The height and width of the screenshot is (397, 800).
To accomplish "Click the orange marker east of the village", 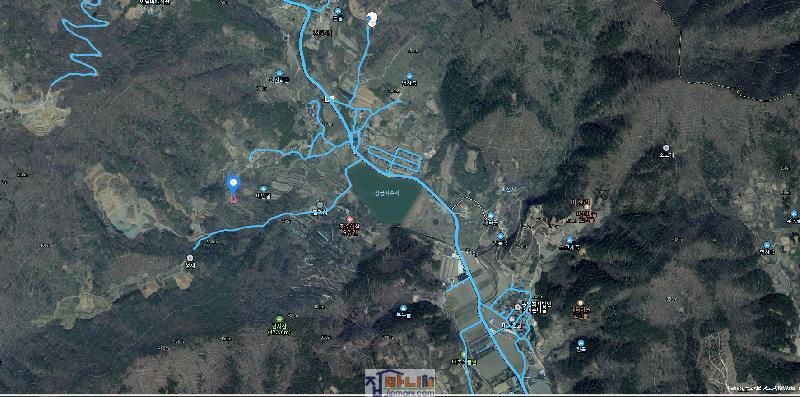I will [x=580, y=303].
